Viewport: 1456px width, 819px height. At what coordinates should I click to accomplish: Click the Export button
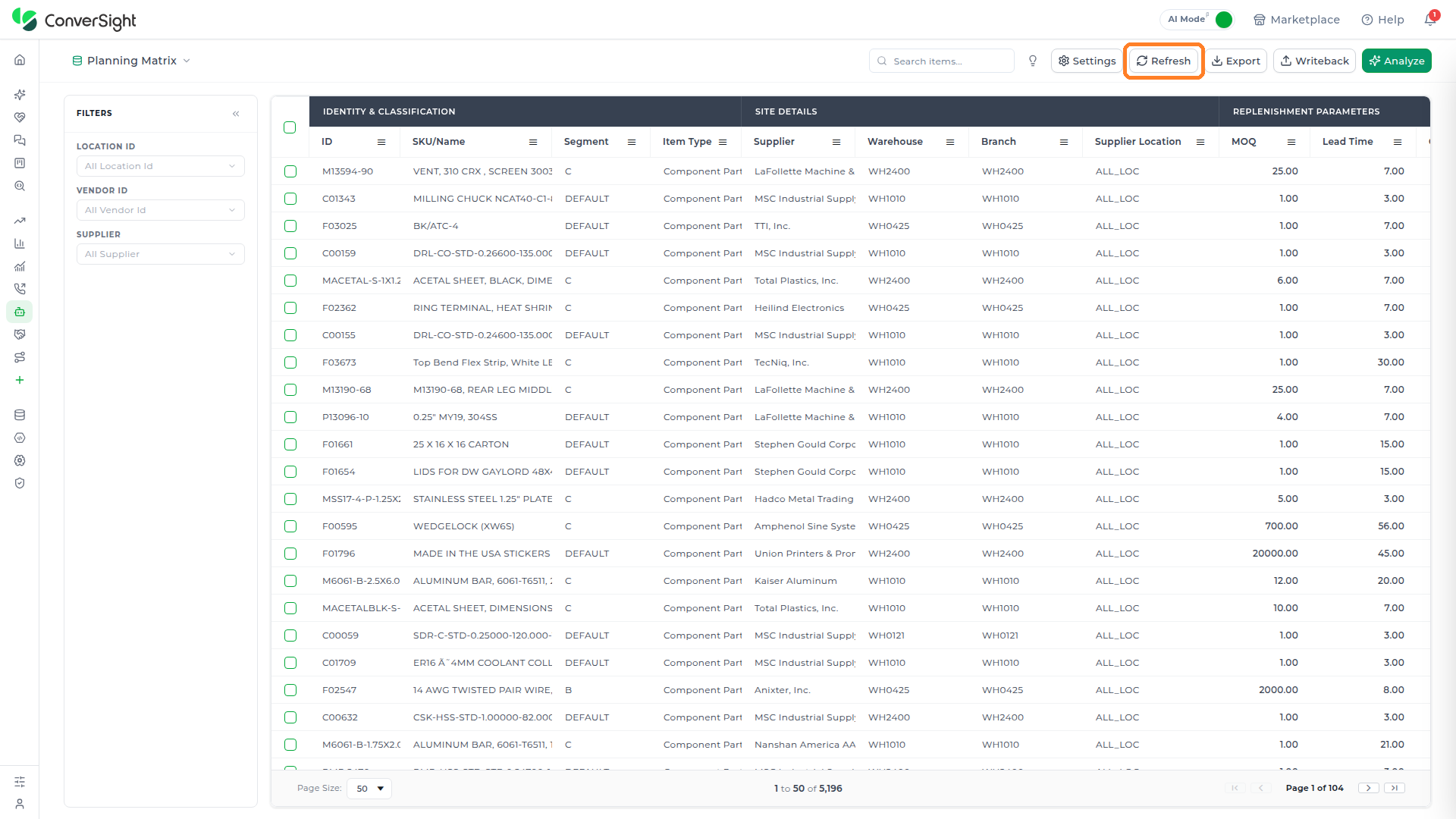[x=1236, y=61]
